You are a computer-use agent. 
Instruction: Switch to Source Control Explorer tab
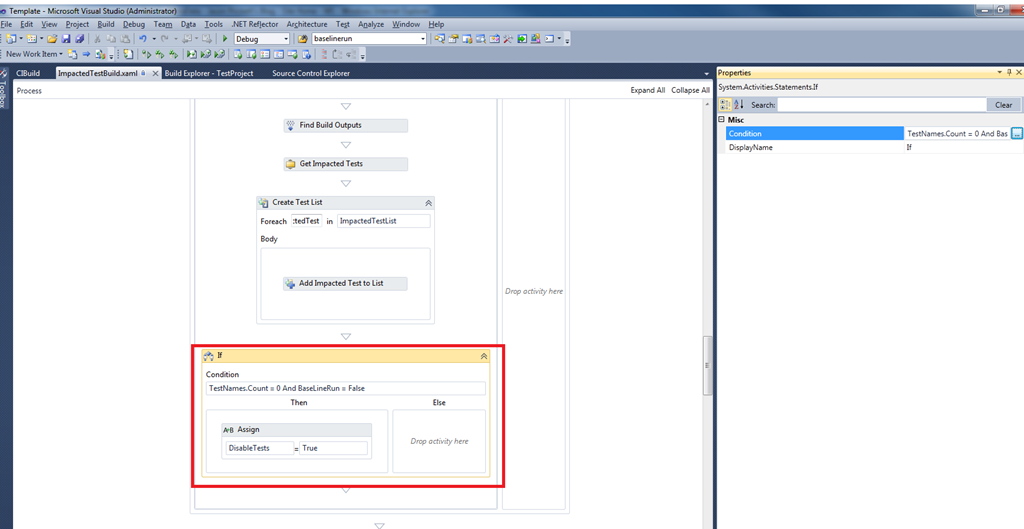click(311, 73)
